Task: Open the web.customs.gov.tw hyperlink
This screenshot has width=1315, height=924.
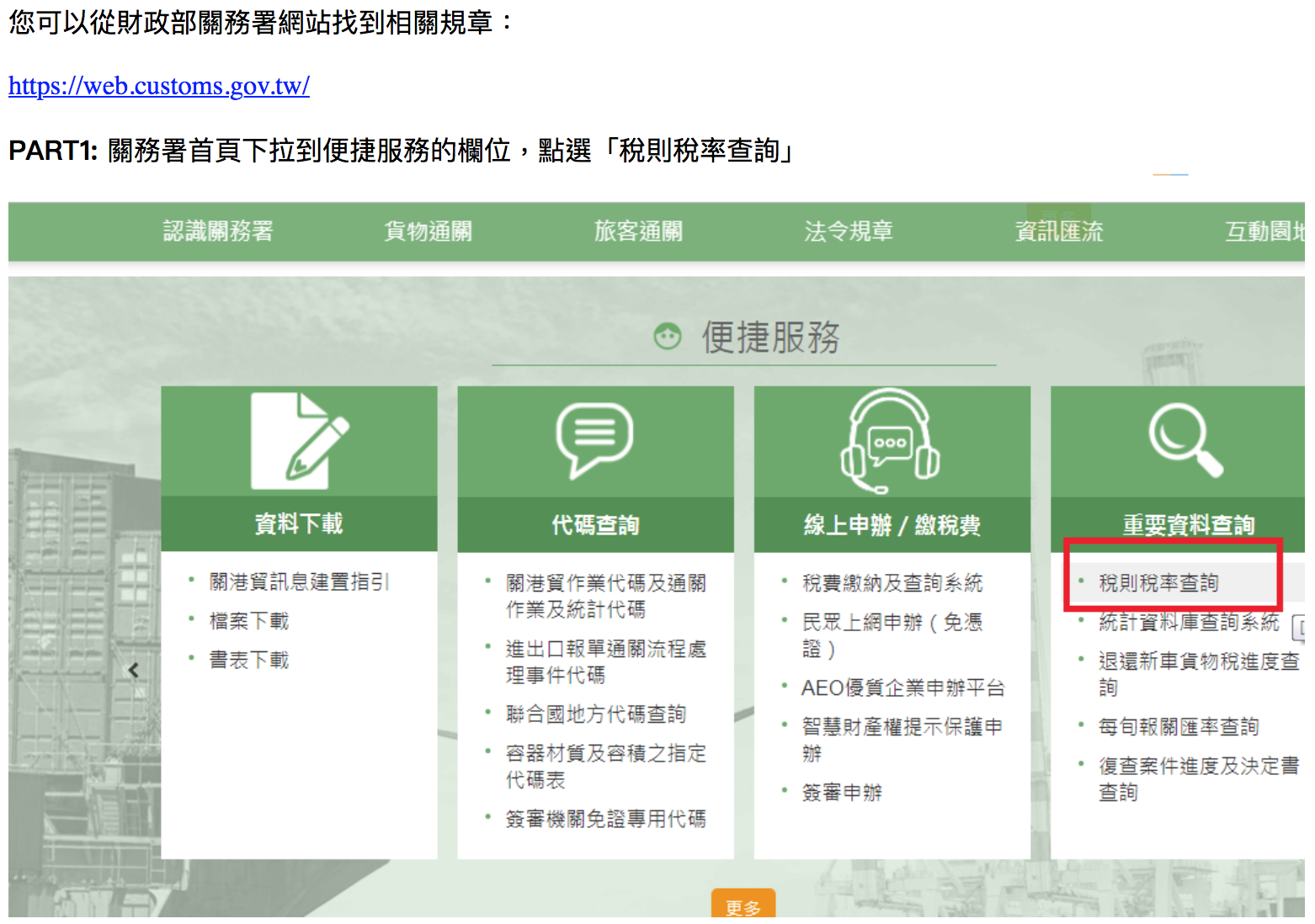Action: pyautogui.click(x=159, y=86)
